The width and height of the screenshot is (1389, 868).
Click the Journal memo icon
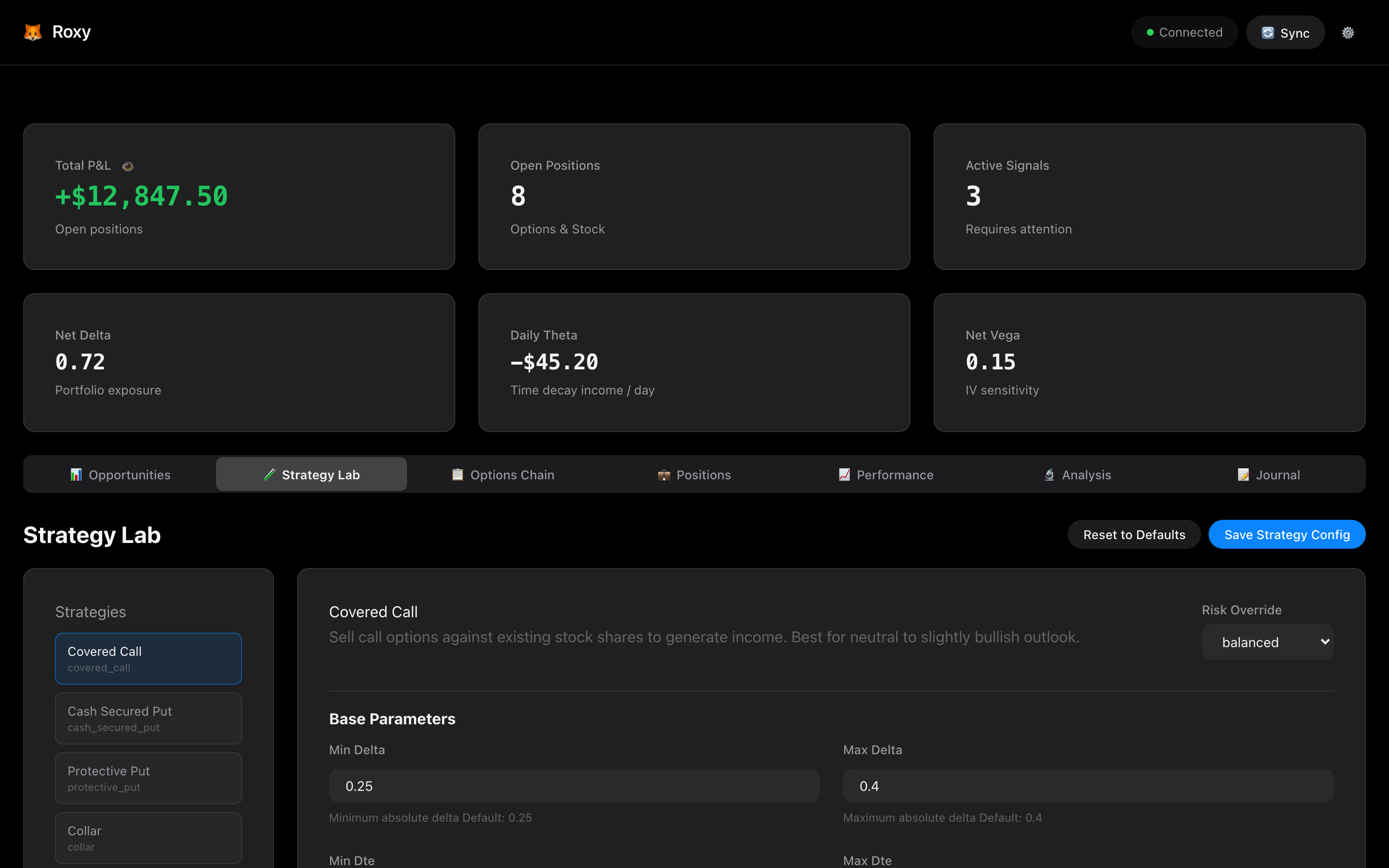click(x=1243, y=475)
